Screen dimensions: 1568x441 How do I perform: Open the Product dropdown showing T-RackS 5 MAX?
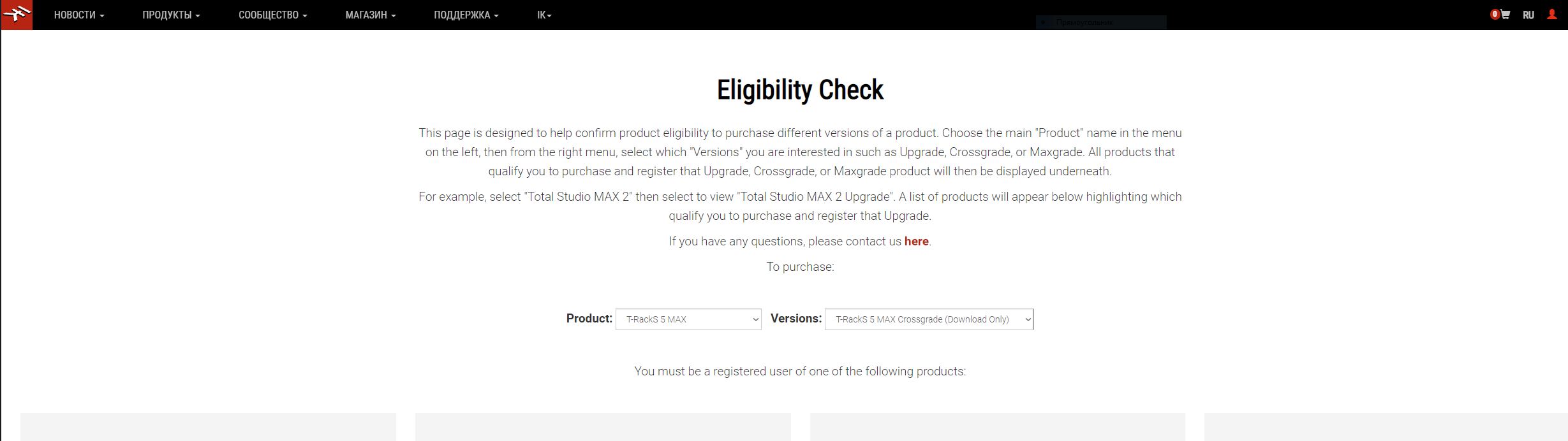click(x=688, y=319)
